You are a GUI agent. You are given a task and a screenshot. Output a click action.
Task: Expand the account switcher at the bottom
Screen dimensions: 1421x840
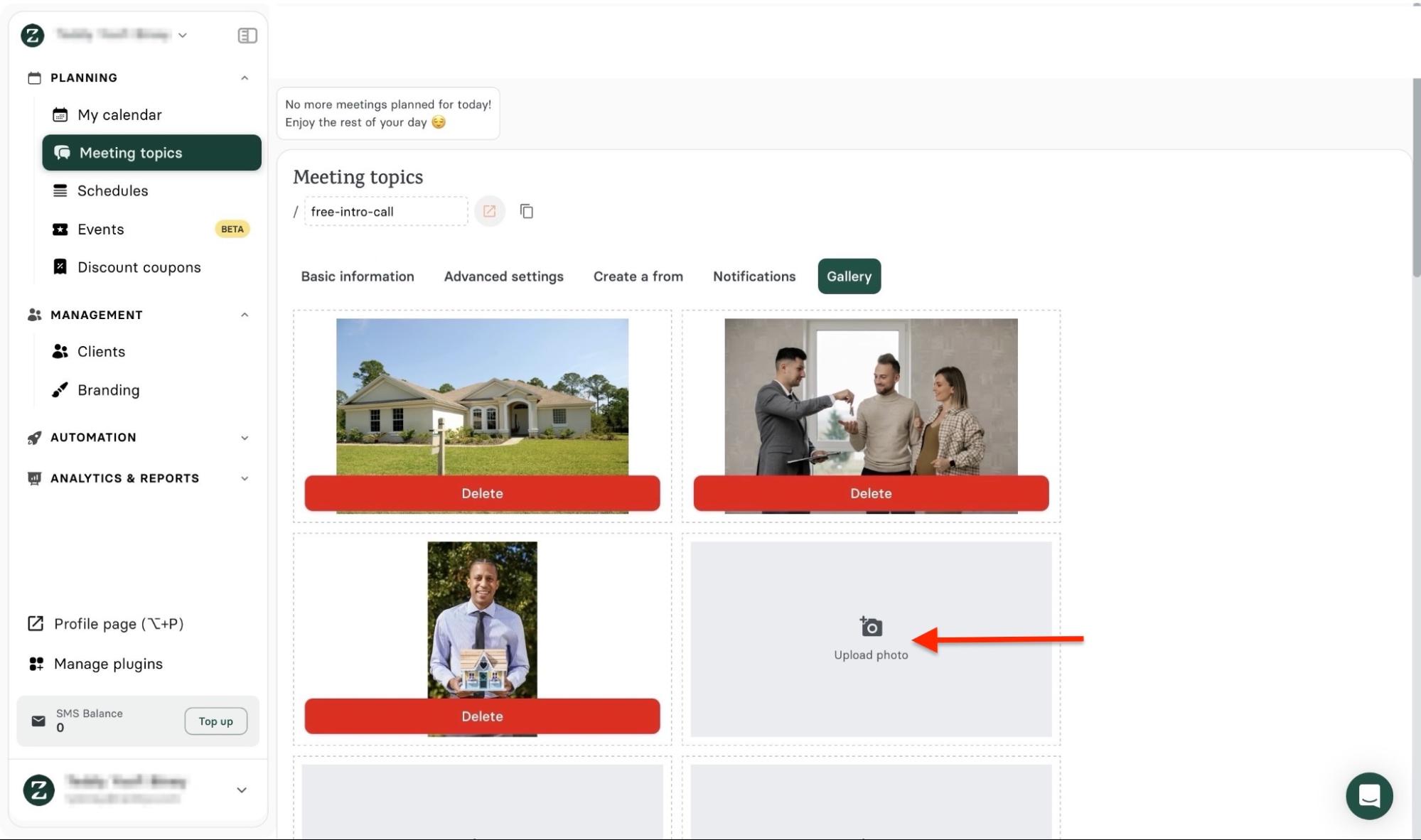(x=241, y=790)
